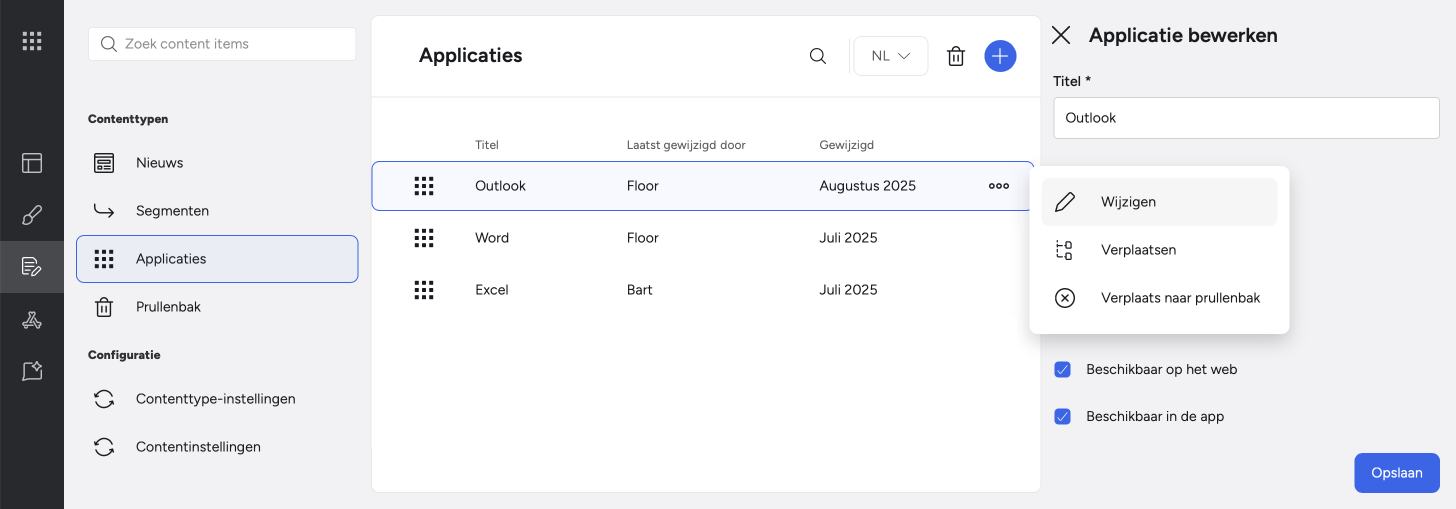This screenshot has width=1456, height=509.
Task: Click the move icon next to Verplaatsen
Action: point(1065,250)
